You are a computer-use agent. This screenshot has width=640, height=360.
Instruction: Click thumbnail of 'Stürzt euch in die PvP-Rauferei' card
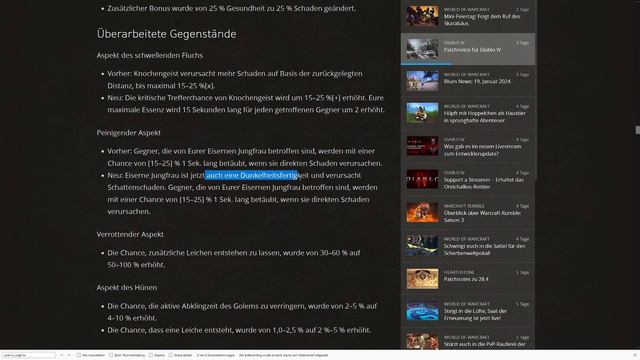(x=422, y=341)
